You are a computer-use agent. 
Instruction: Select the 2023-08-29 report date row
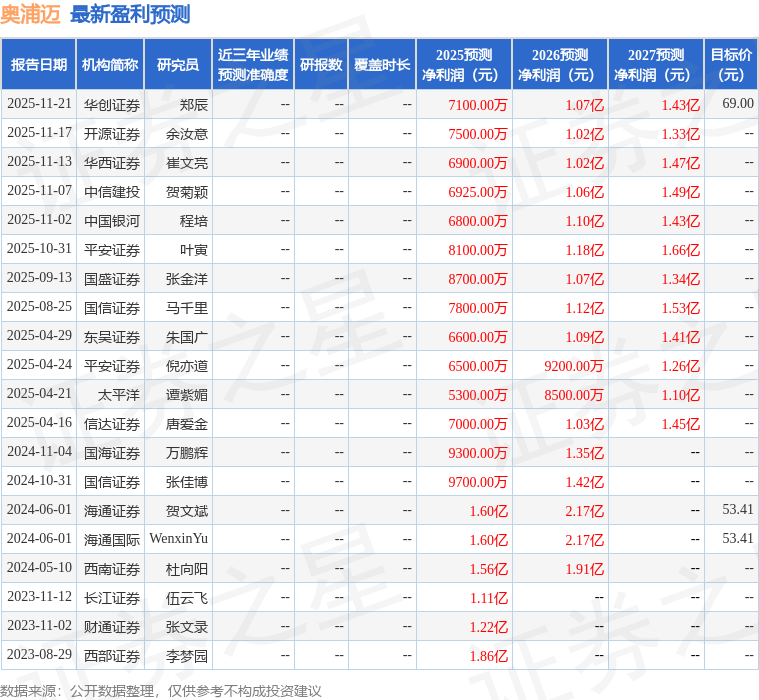[x=39, y=655]
